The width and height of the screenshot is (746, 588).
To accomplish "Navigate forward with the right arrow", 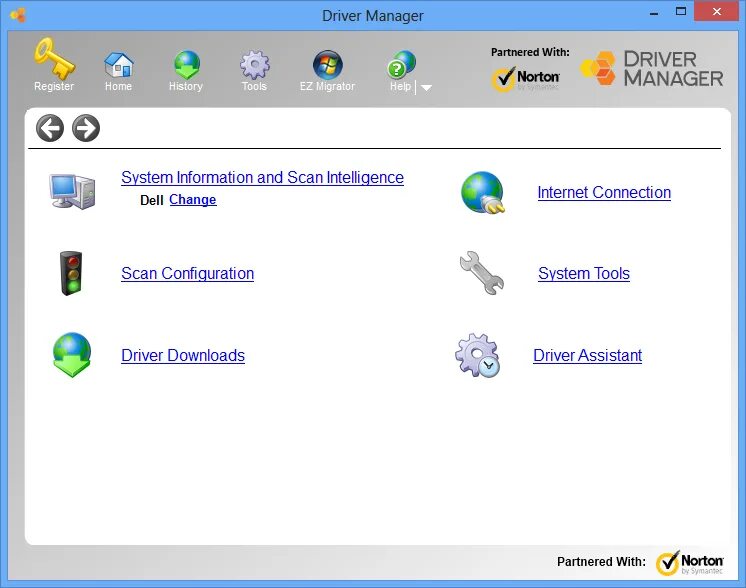I will click(x=86, y=128).
